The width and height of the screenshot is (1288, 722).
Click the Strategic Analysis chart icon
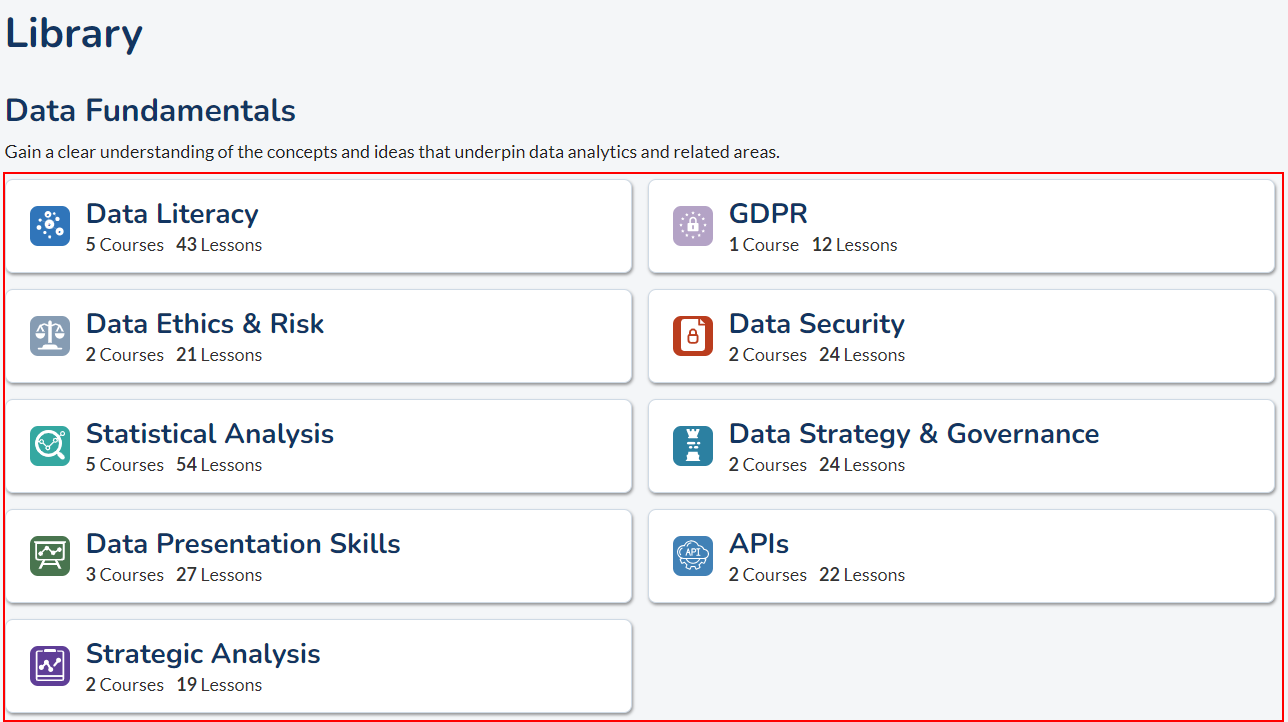[50, 666]
